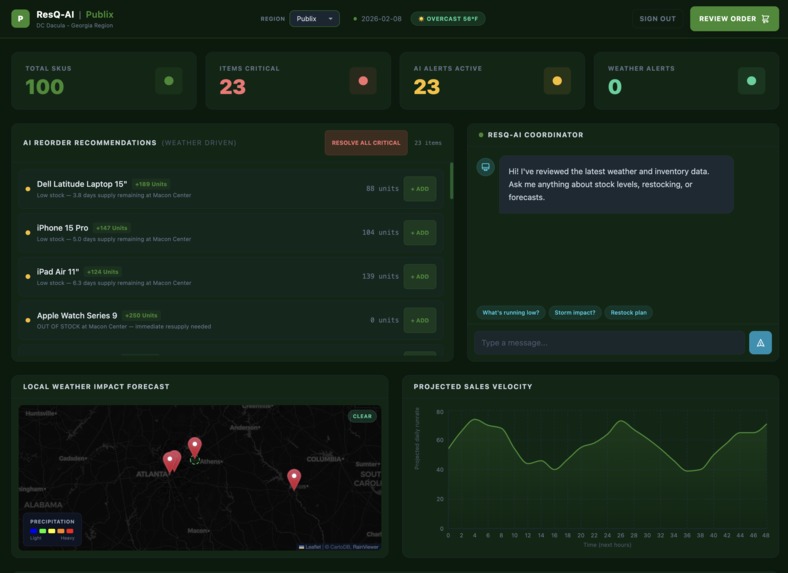This screenshot has width=788, height=573.
Task: Click the +189 Units badge
Action: coord(151,184)
